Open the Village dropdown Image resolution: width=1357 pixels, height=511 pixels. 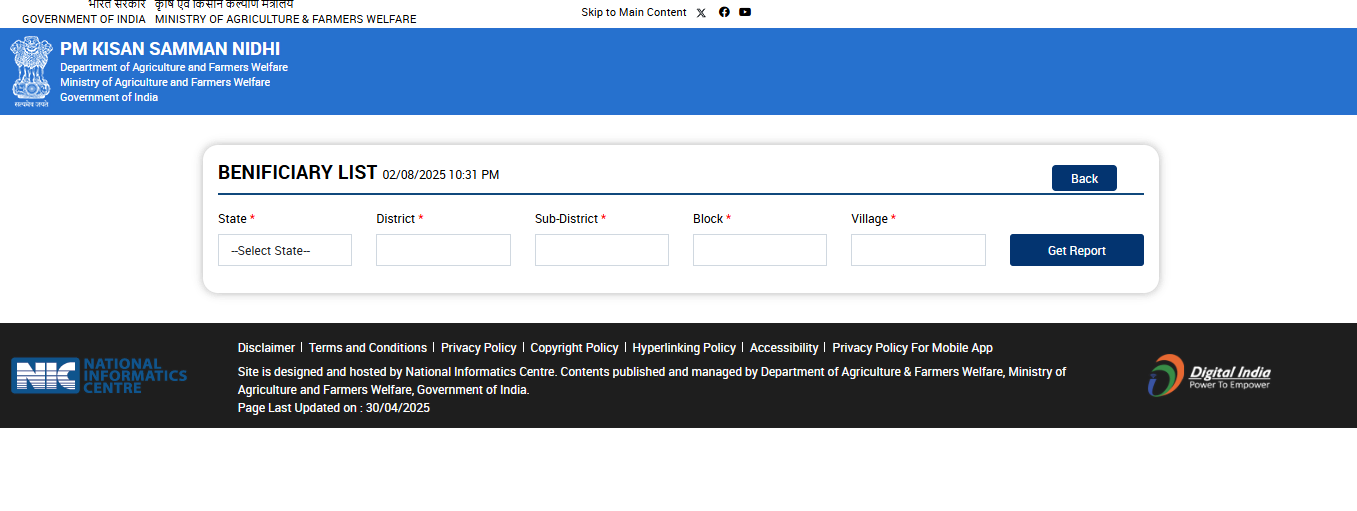(918, 250)
